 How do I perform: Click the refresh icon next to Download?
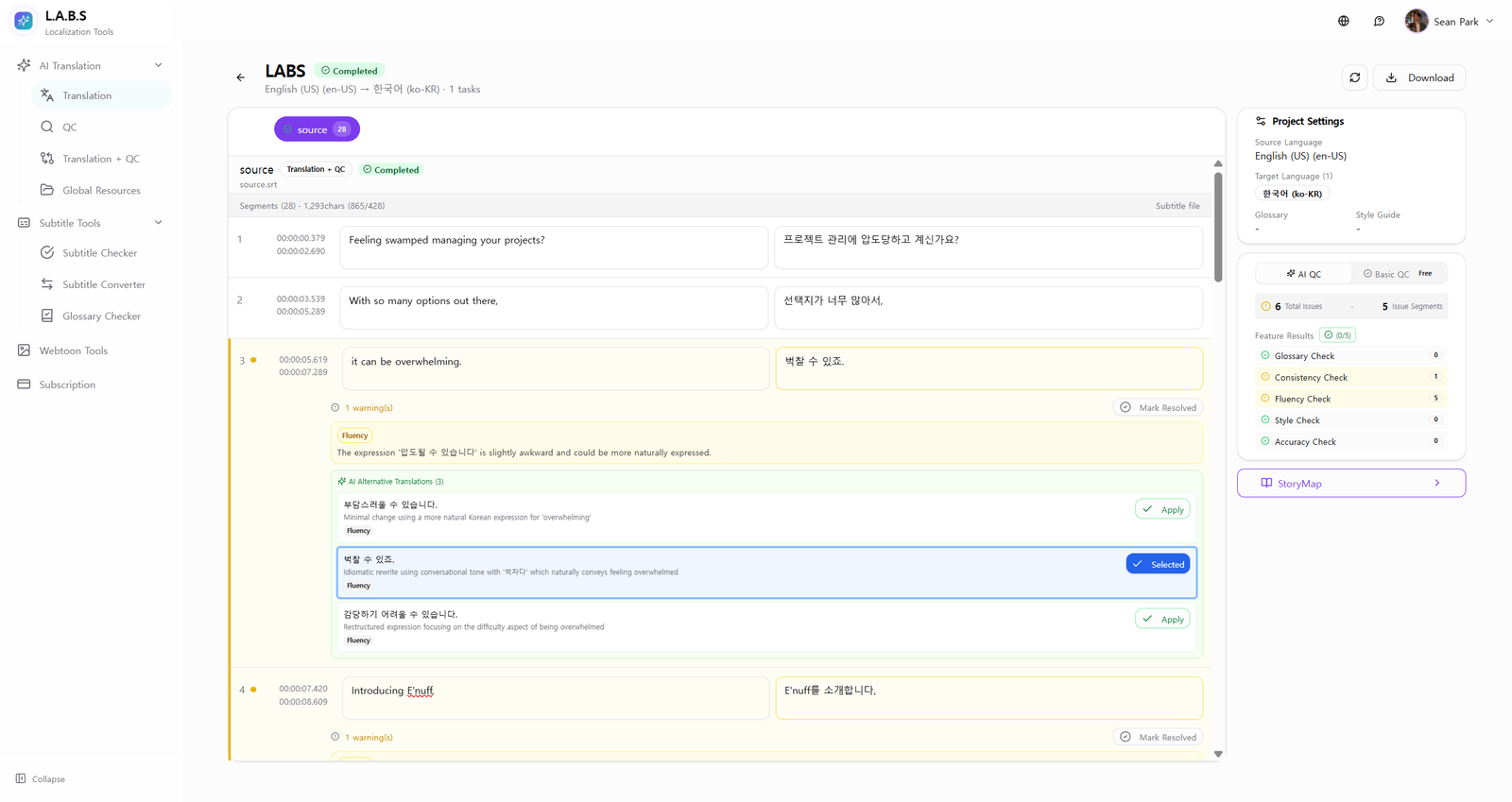[x=1354, y=77]
